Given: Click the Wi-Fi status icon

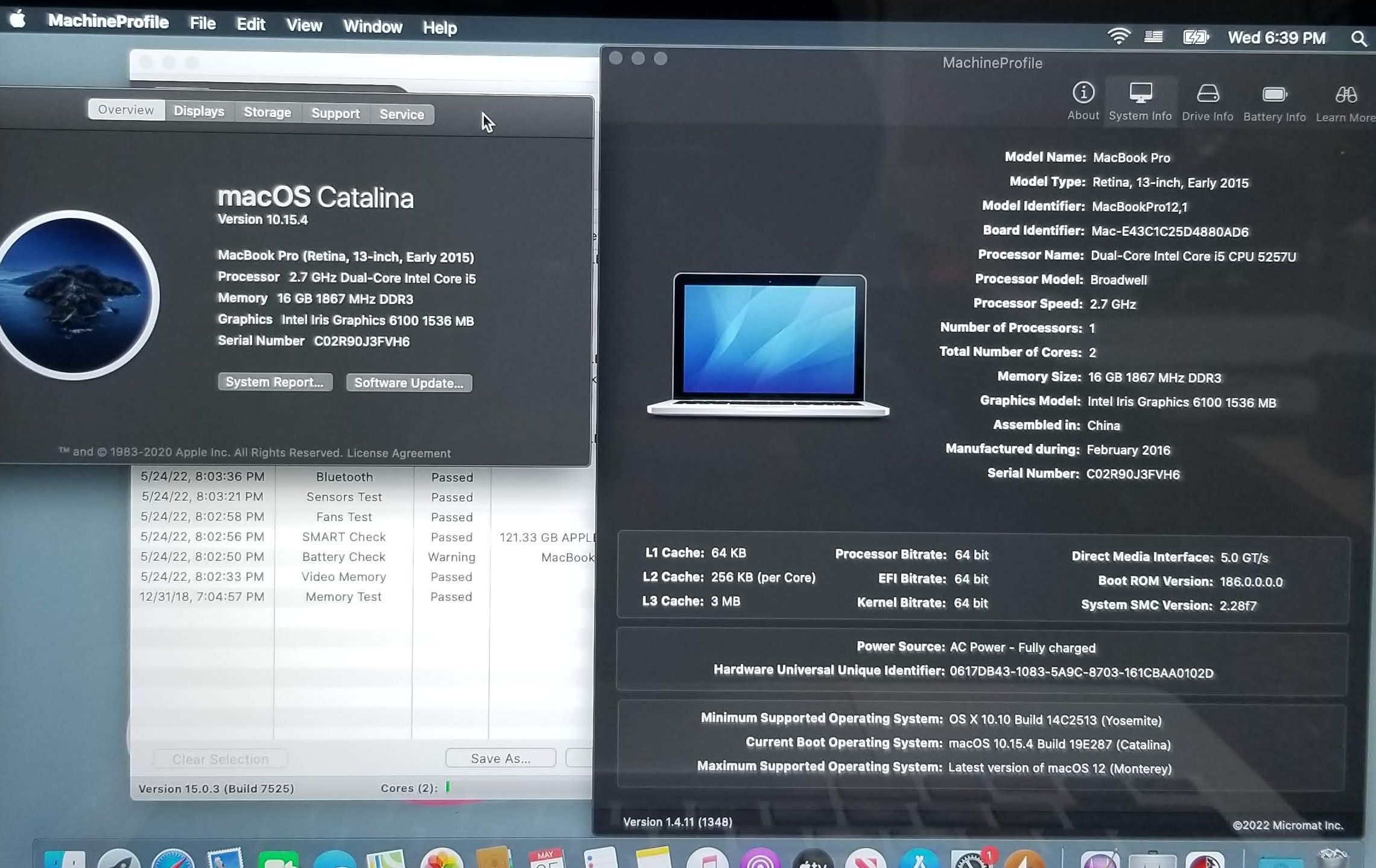Looking at the screenshot, I should [x=1118, y=37].
